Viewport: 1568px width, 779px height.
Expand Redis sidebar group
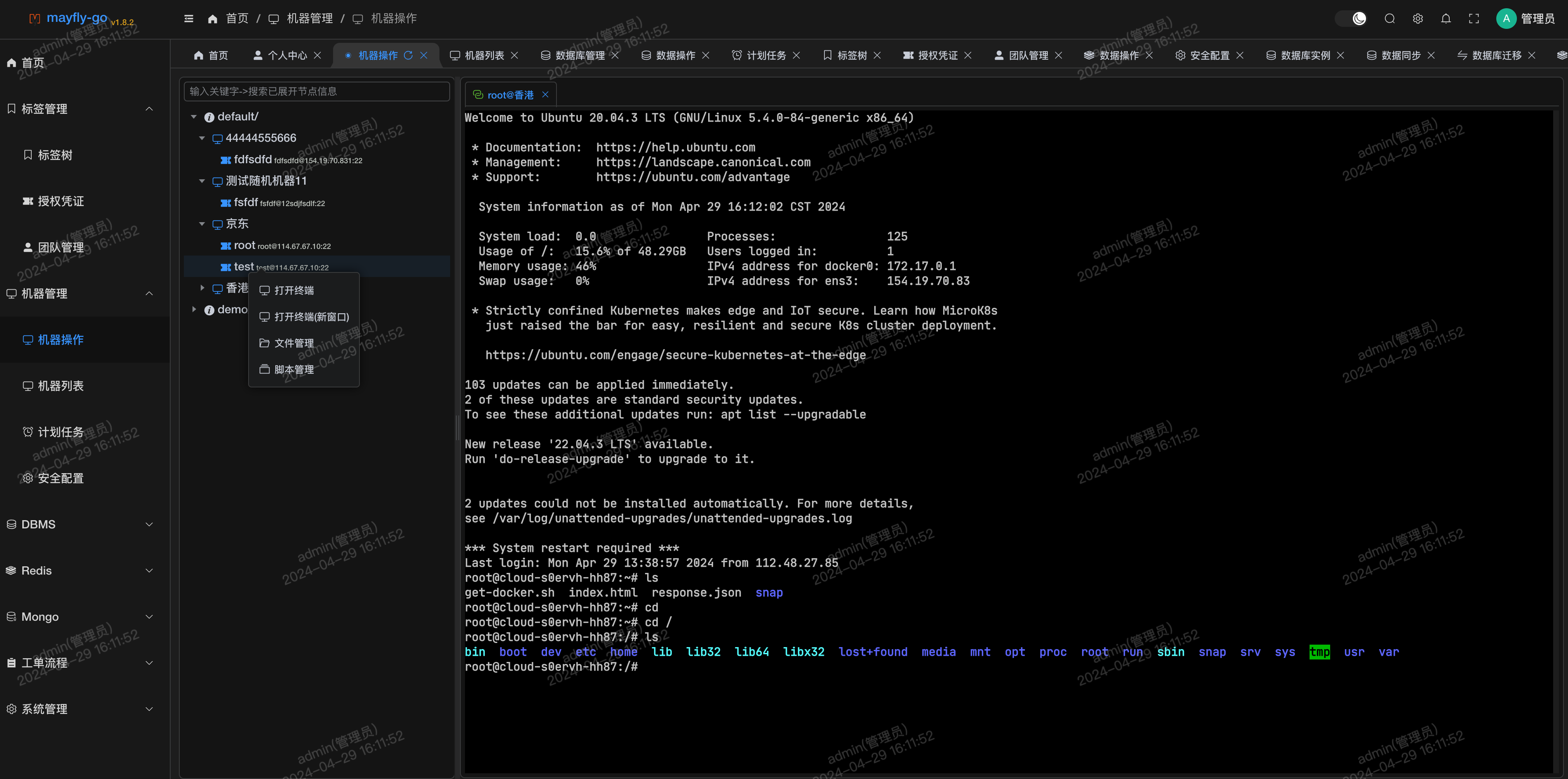coord(85,570)
